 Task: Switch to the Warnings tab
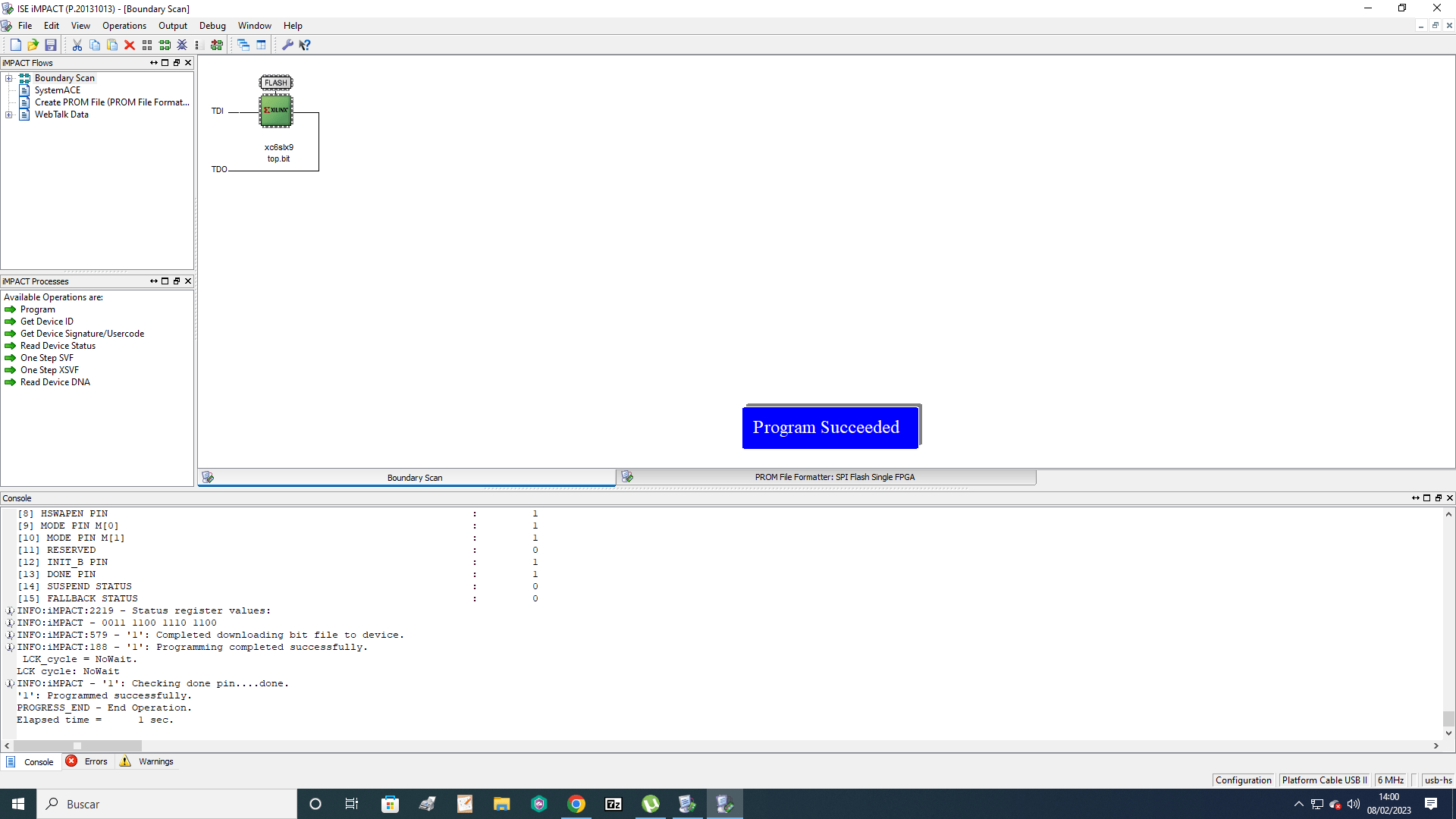click(147, 761)
